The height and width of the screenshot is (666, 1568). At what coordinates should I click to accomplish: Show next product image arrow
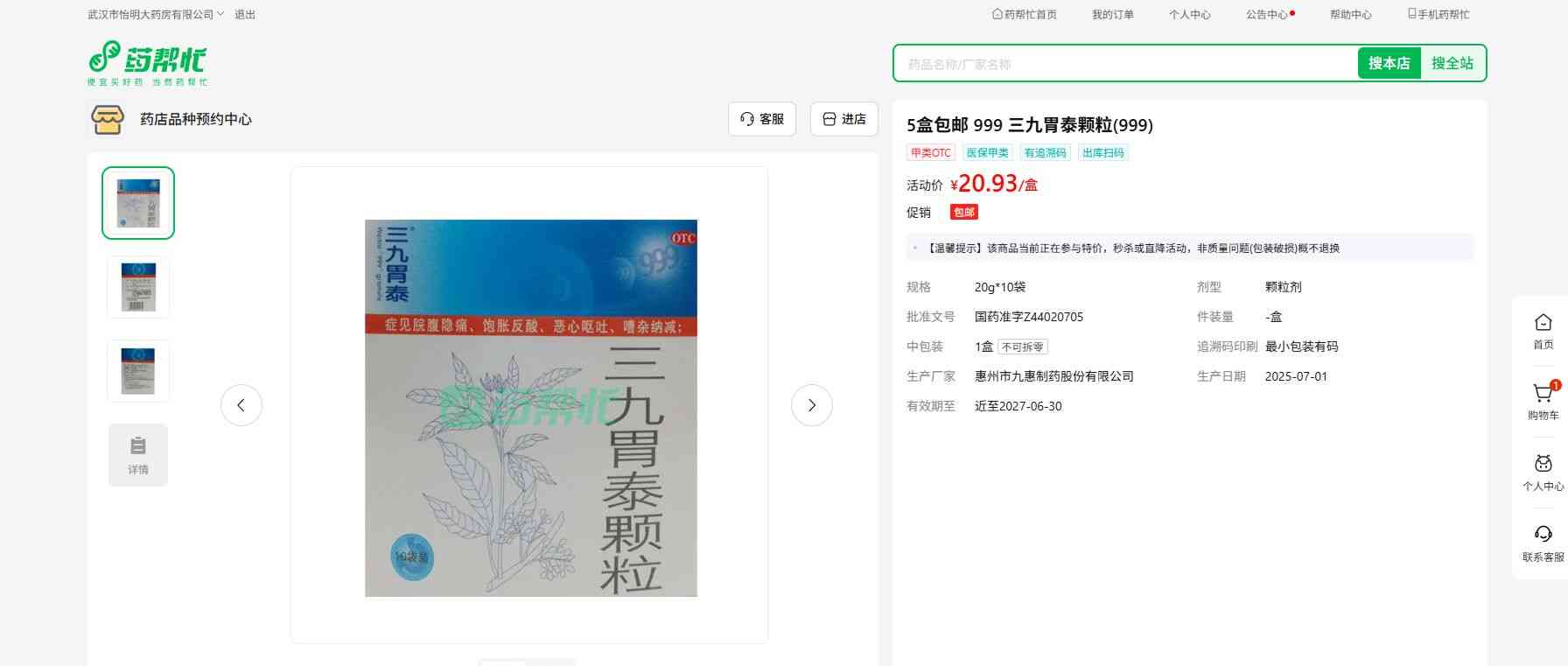(x=811, y=405)
